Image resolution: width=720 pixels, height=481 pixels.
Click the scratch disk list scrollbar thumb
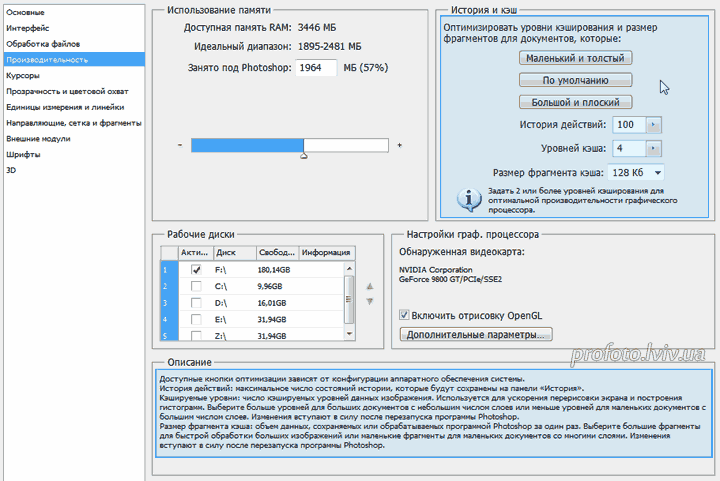click(x=349, y=299)
